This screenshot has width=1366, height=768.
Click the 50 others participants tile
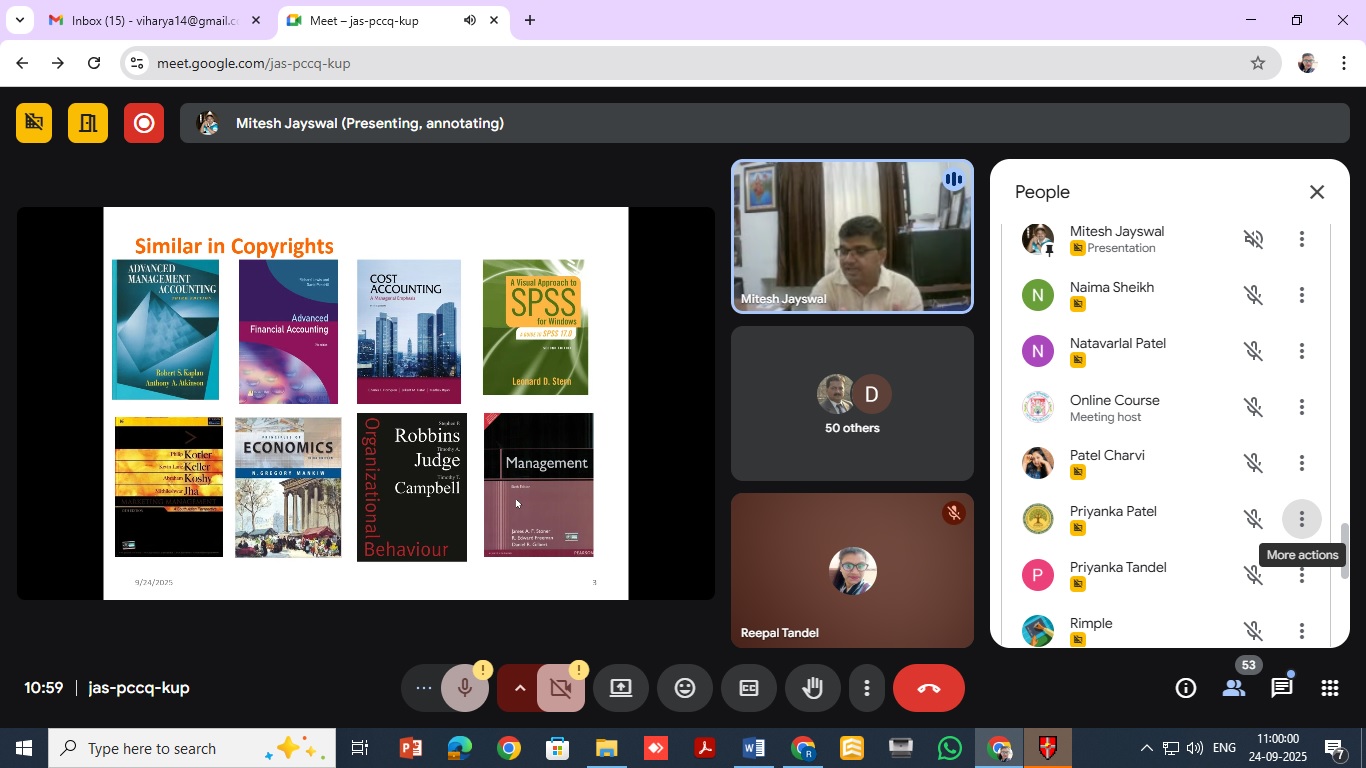(852, 404)
